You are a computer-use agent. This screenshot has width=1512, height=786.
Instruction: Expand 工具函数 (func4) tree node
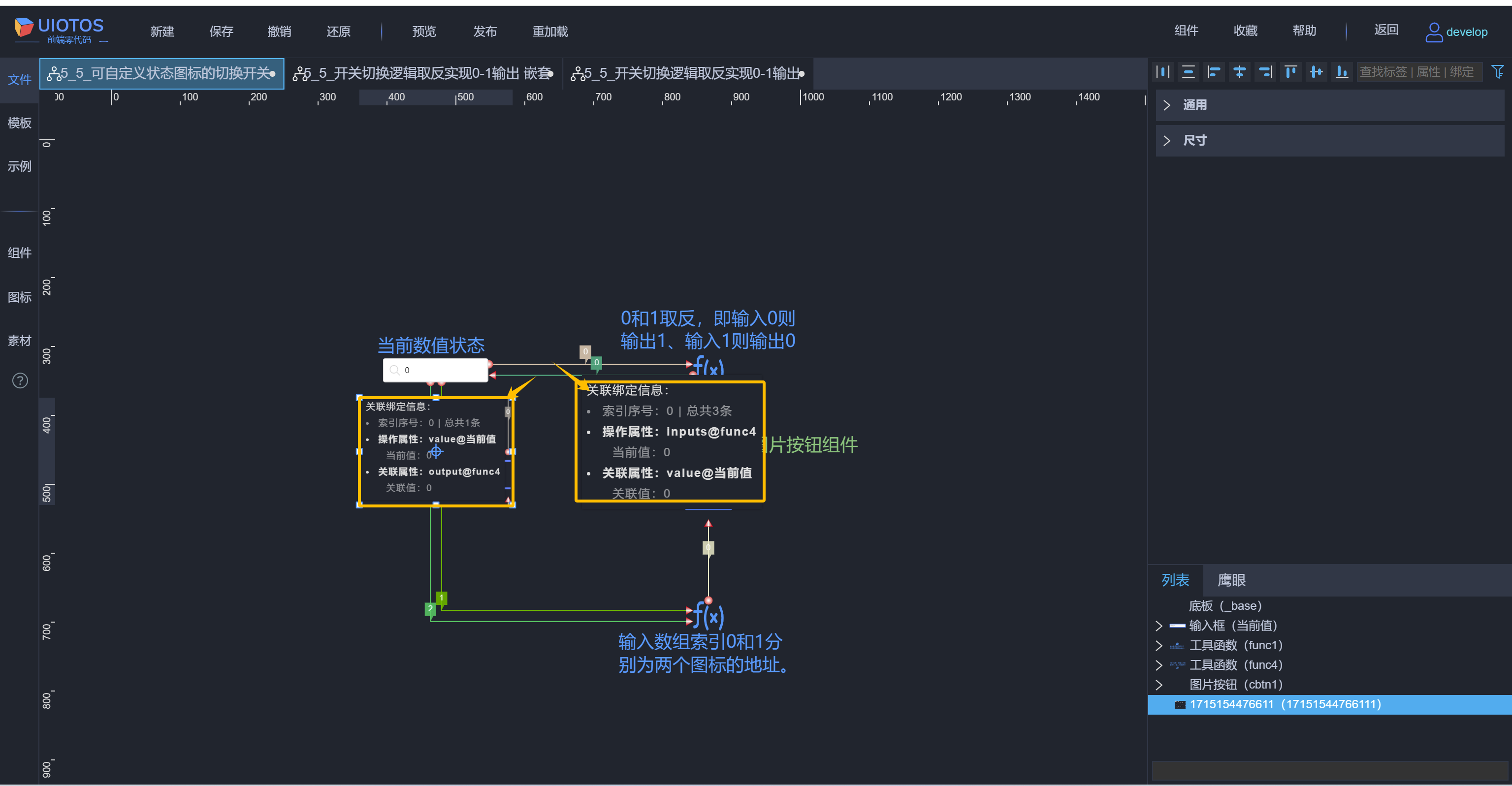[x=1158, y=664]
